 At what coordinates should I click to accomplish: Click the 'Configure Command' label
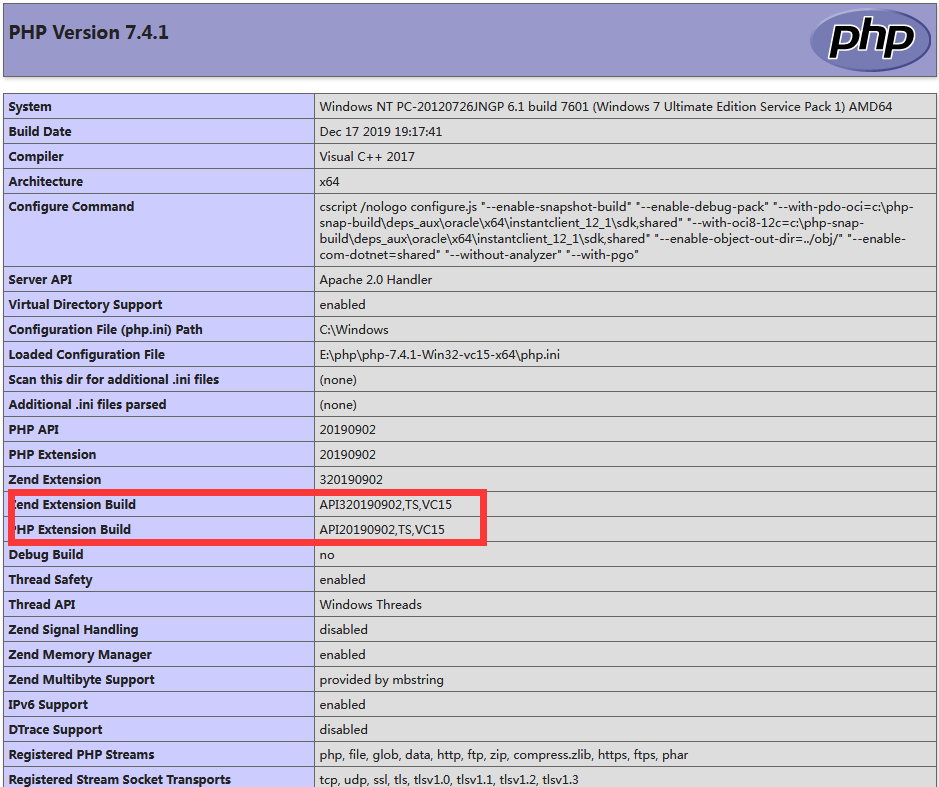(x=71, y=207)
